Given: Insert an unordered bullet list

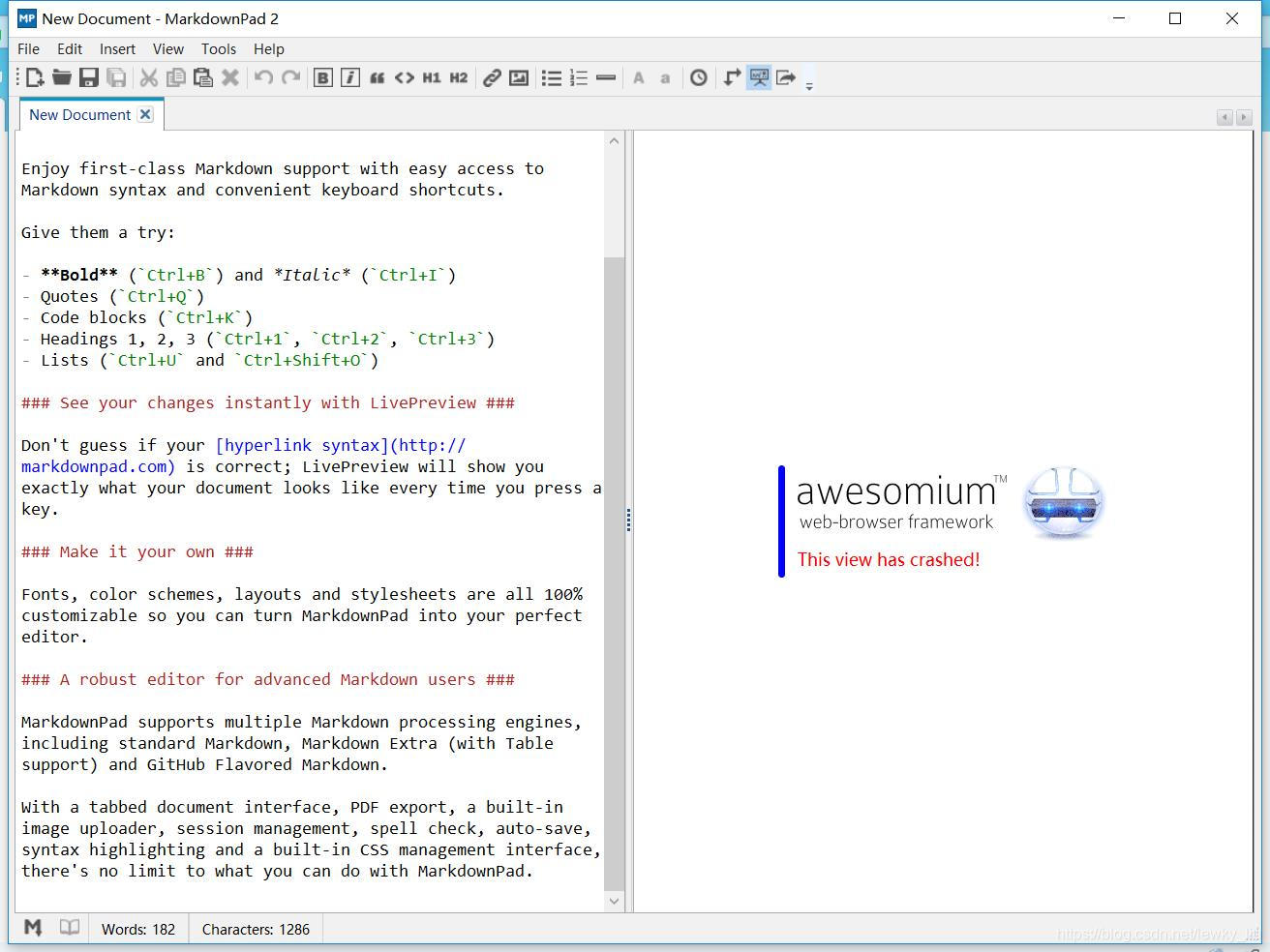Looking at the screenshot, I should (x=552, y=78).
